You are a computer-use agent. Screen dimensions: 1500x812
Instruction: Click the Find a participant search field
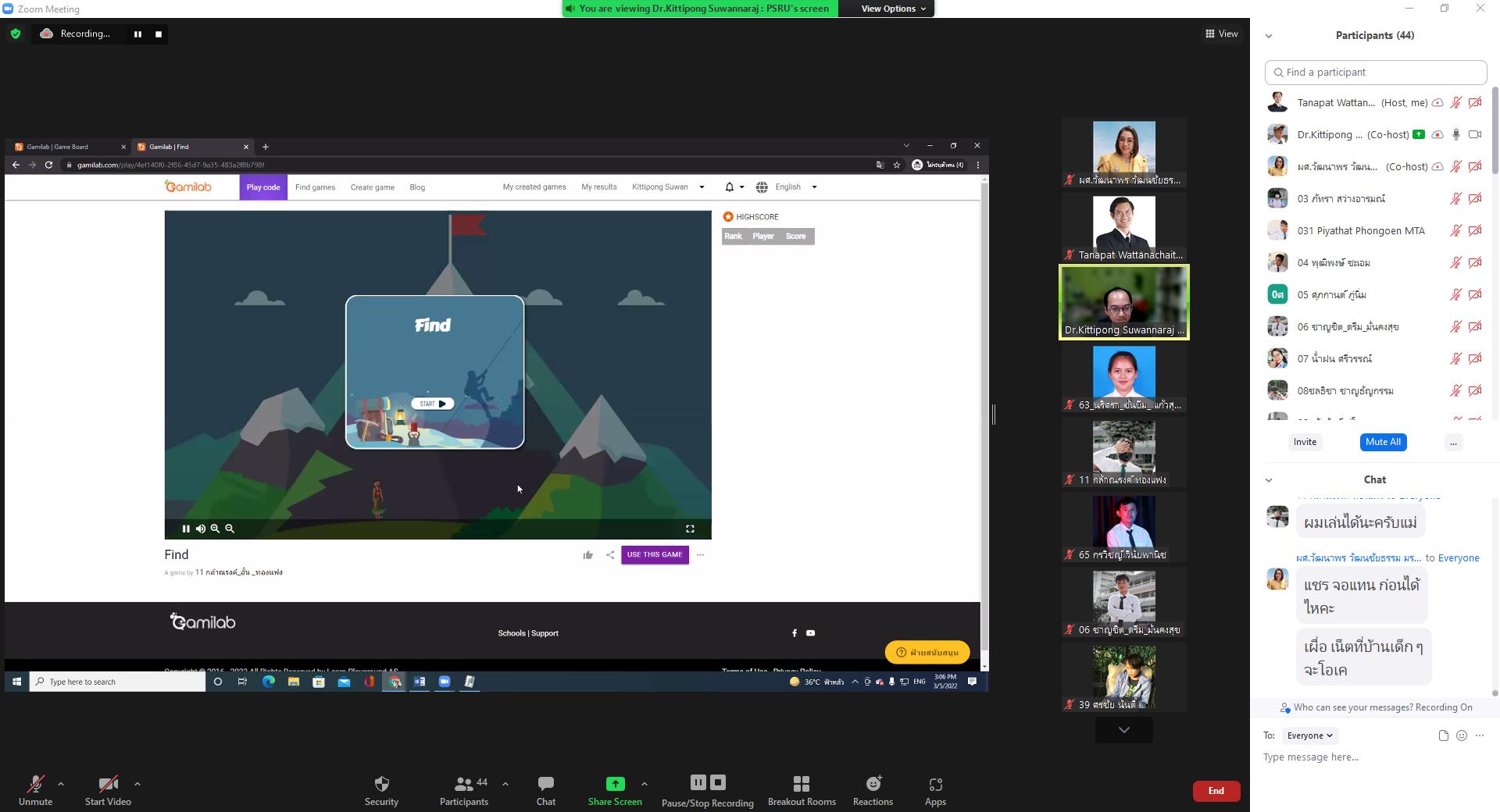tap(1375, 72)
